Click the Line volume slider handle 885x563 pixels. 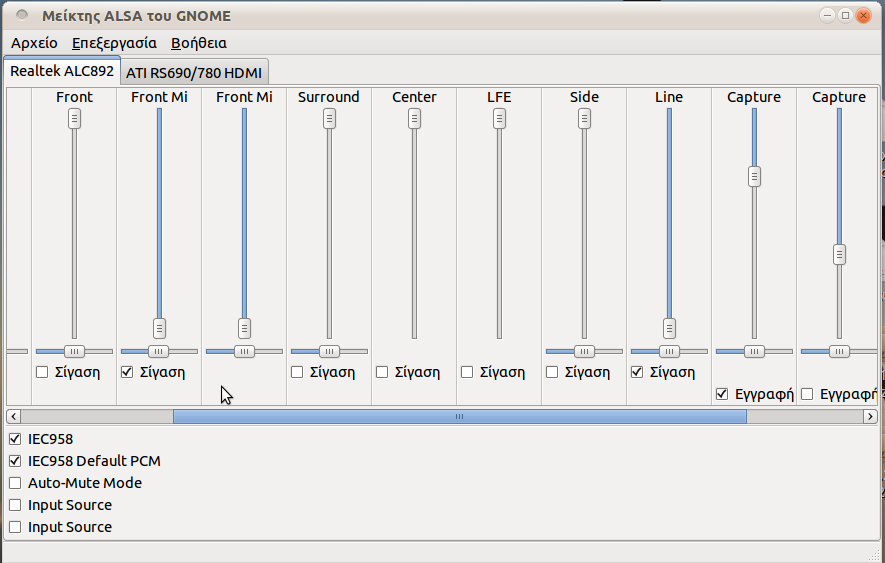click(669, 328)
